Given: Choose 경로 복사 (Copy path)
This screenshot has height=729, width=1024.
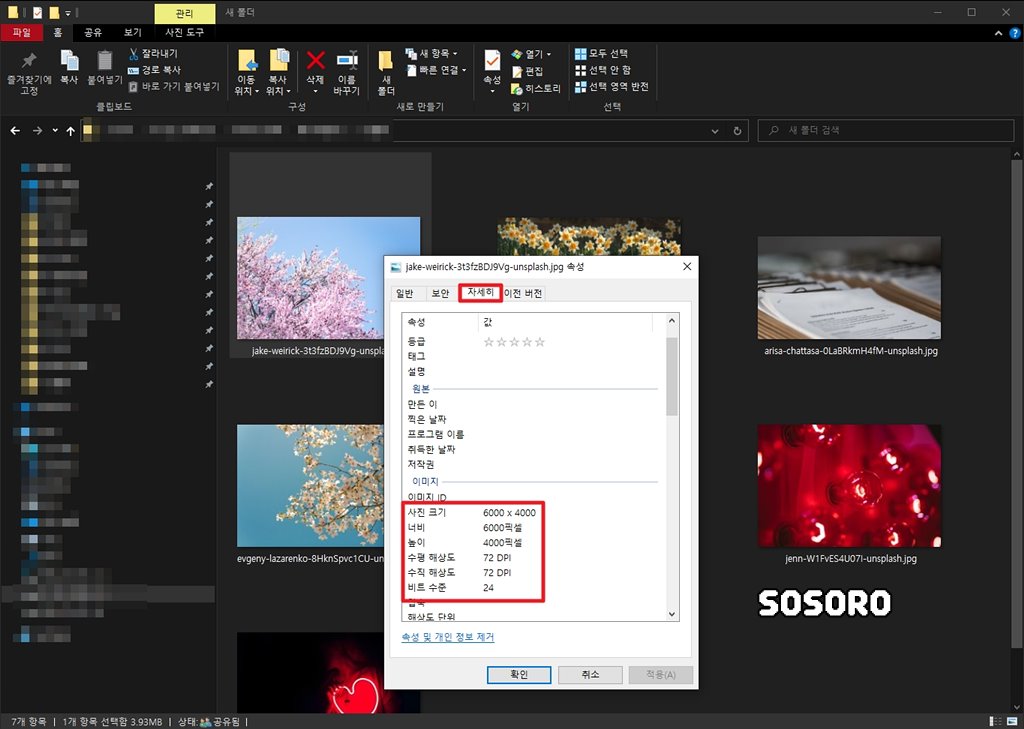Looking at the screenshot, I should pyautogui.click(x=154, y=70).
